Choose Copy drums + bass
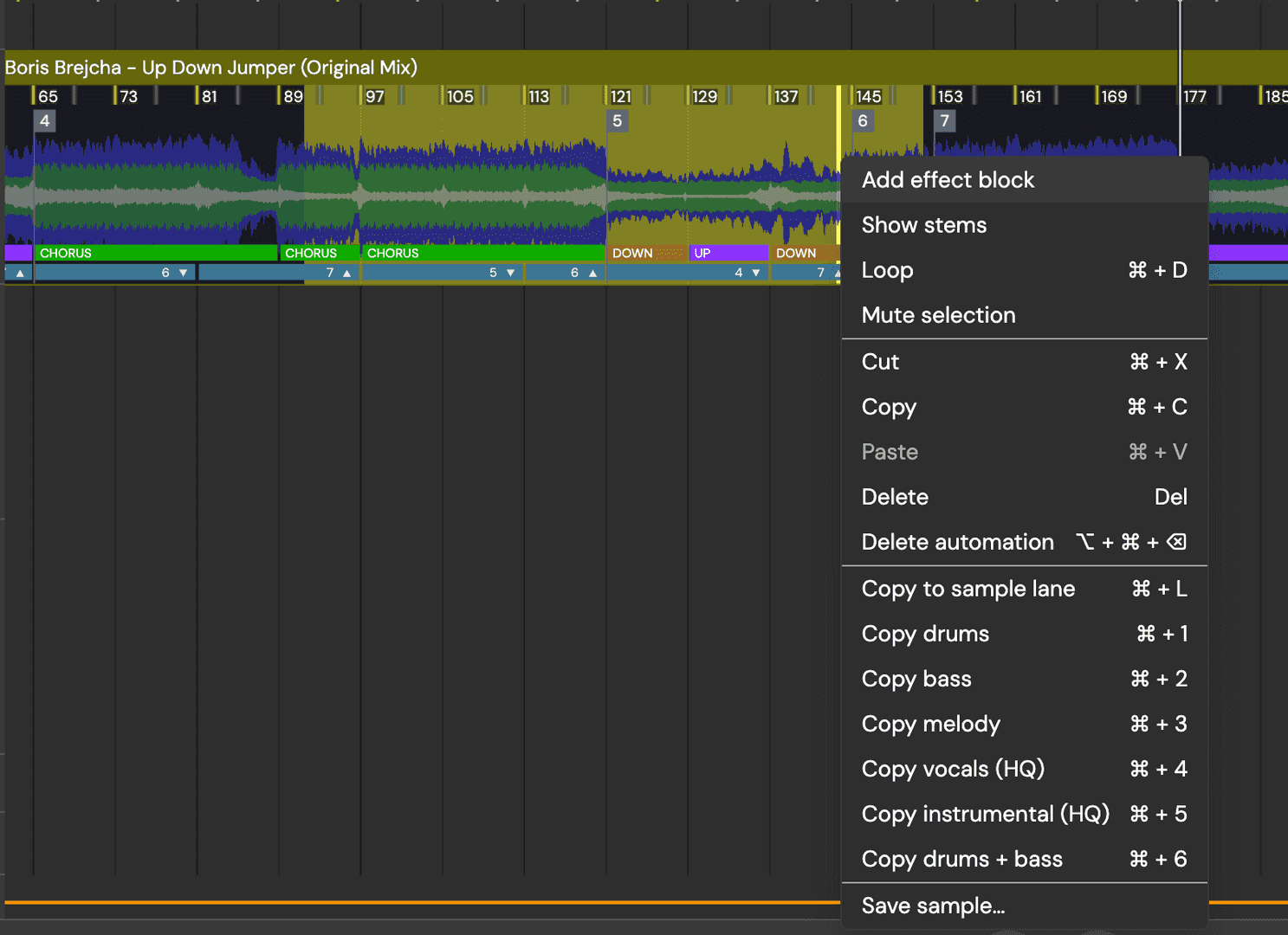This screenshot has height=935, width=1288. click(x=1024, y=859)
